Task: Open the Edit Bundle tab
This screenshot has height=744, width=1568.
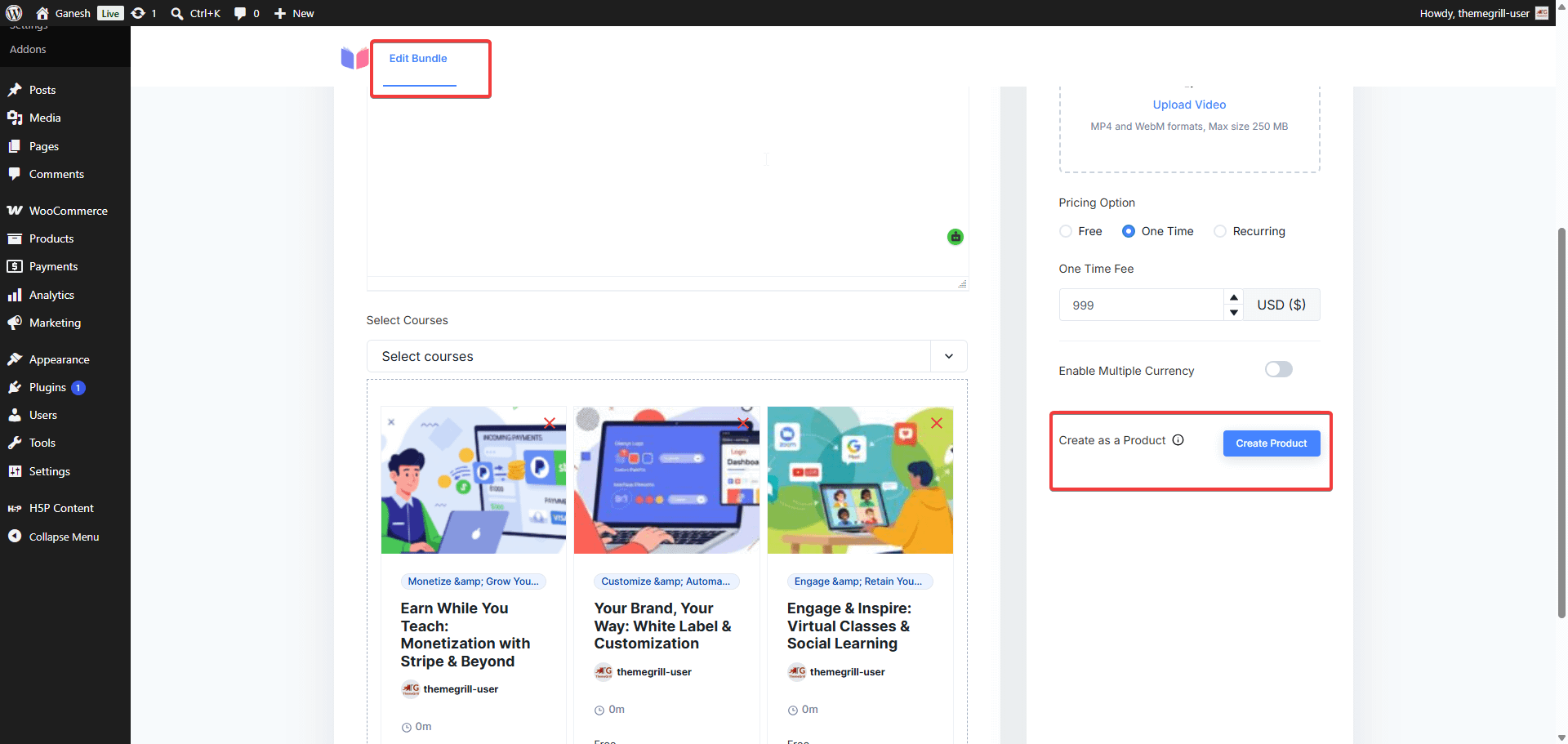Action: pyautogui.click(x=418, y=59)
